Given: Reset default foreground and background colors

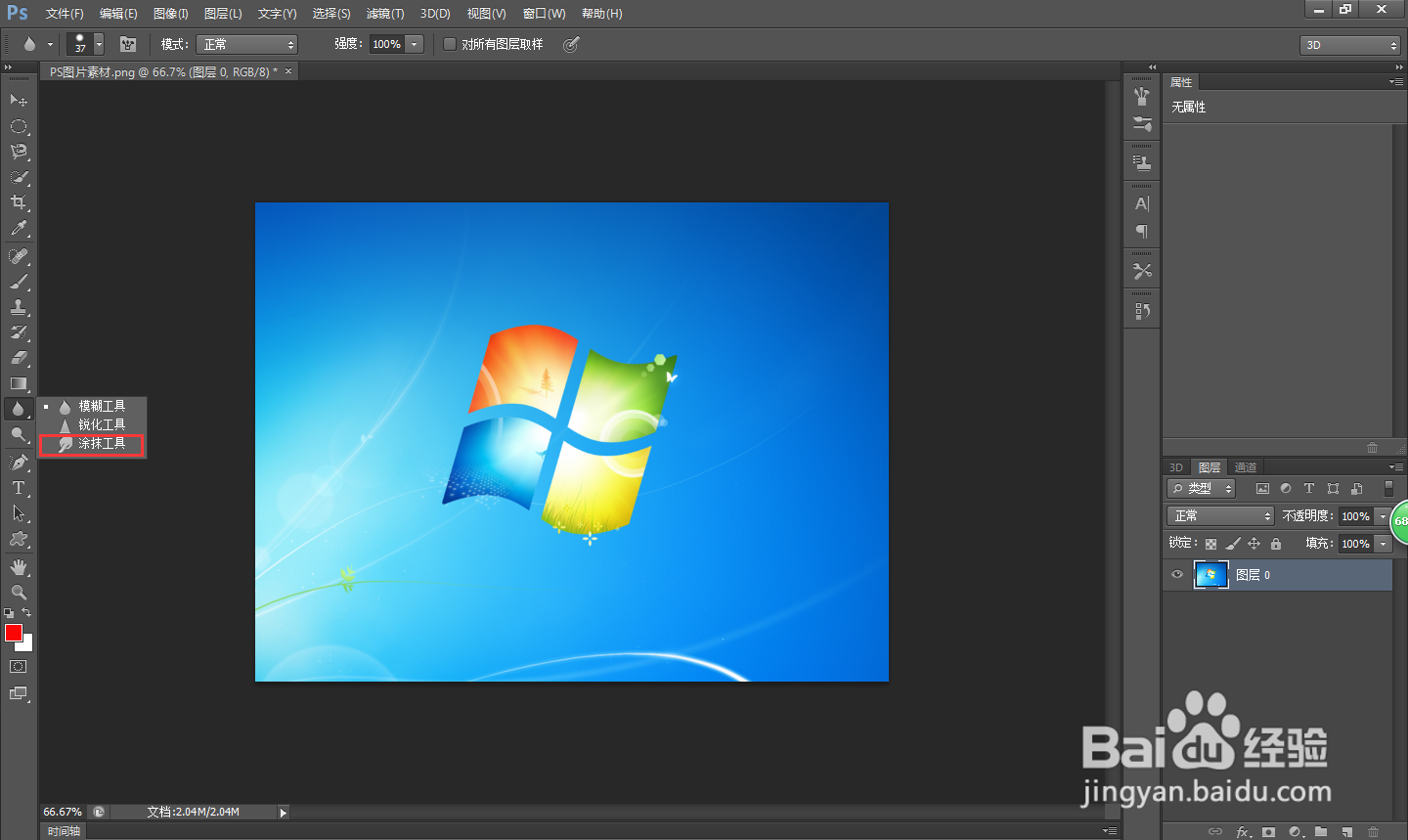Looking at the screenshot, I should click(9, 613).
